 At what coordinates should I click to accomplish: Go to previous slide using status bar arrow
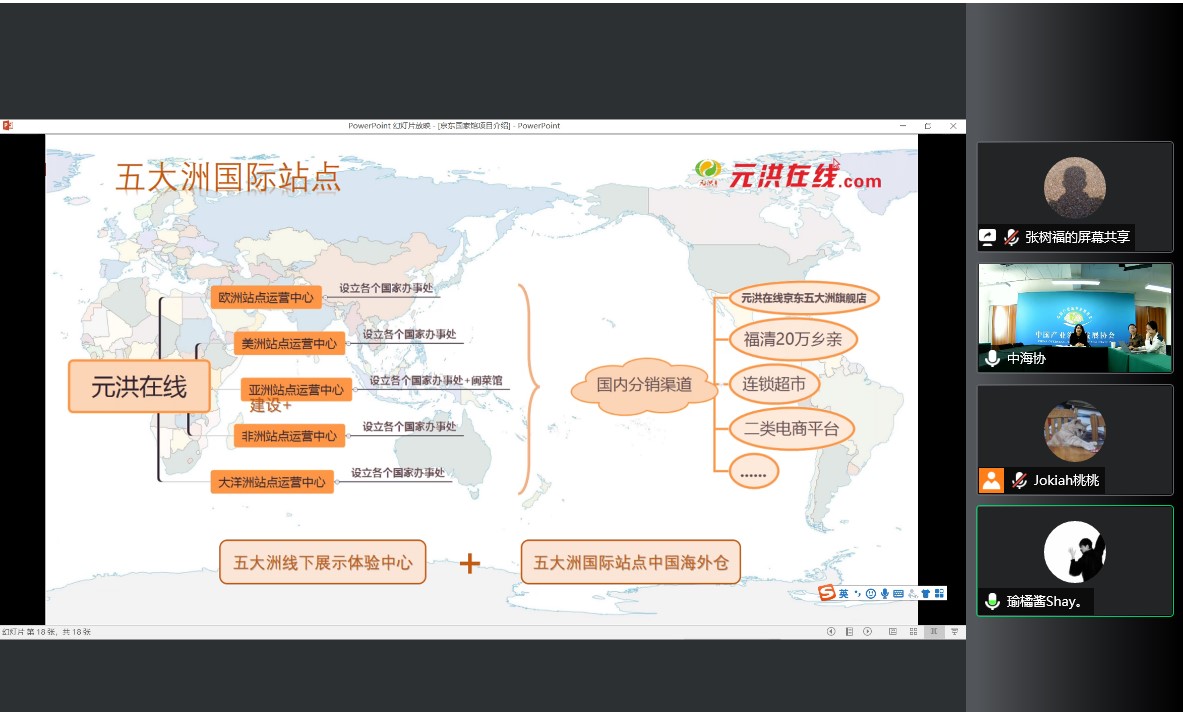(831, 631)
